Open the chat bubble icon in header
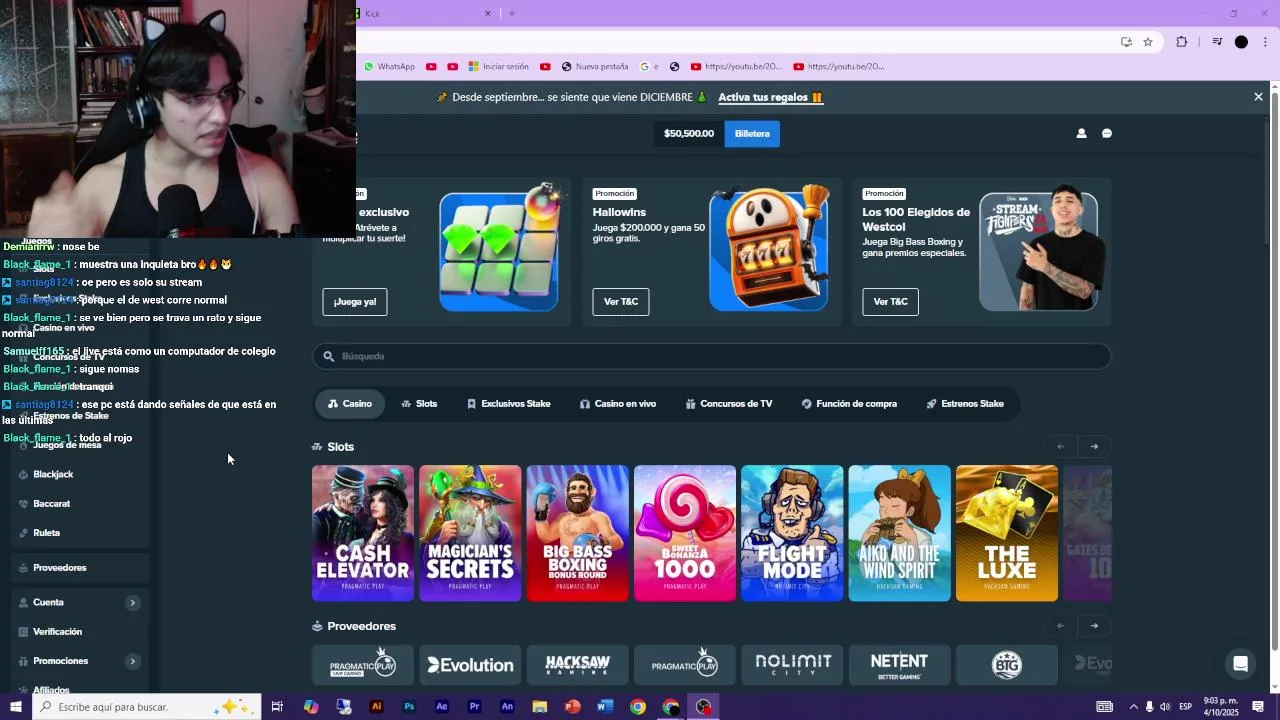Image resolution: width=1280 pixels, height=720 pixels. point(1107,133)
